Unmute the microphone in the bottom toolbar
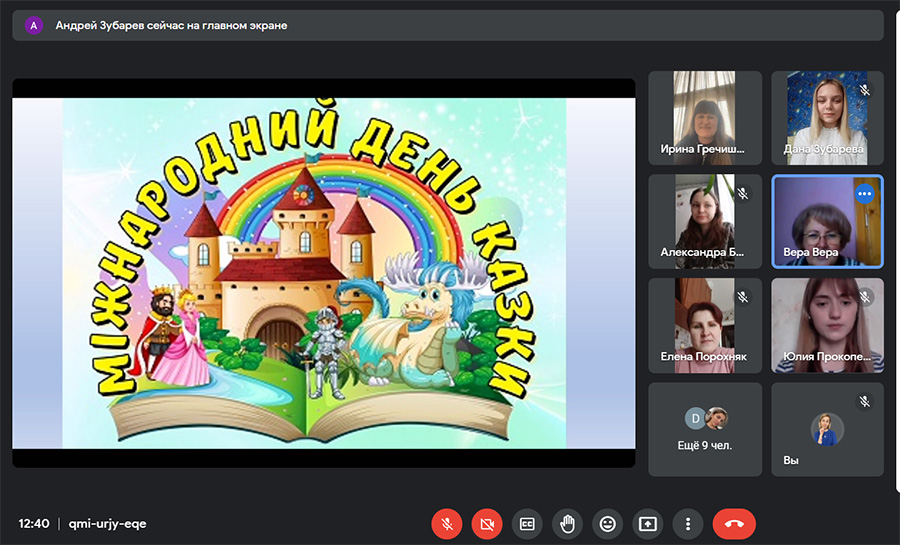Image resolution: width=900 pixels, height=545 pixels. [x=447, y=523]
